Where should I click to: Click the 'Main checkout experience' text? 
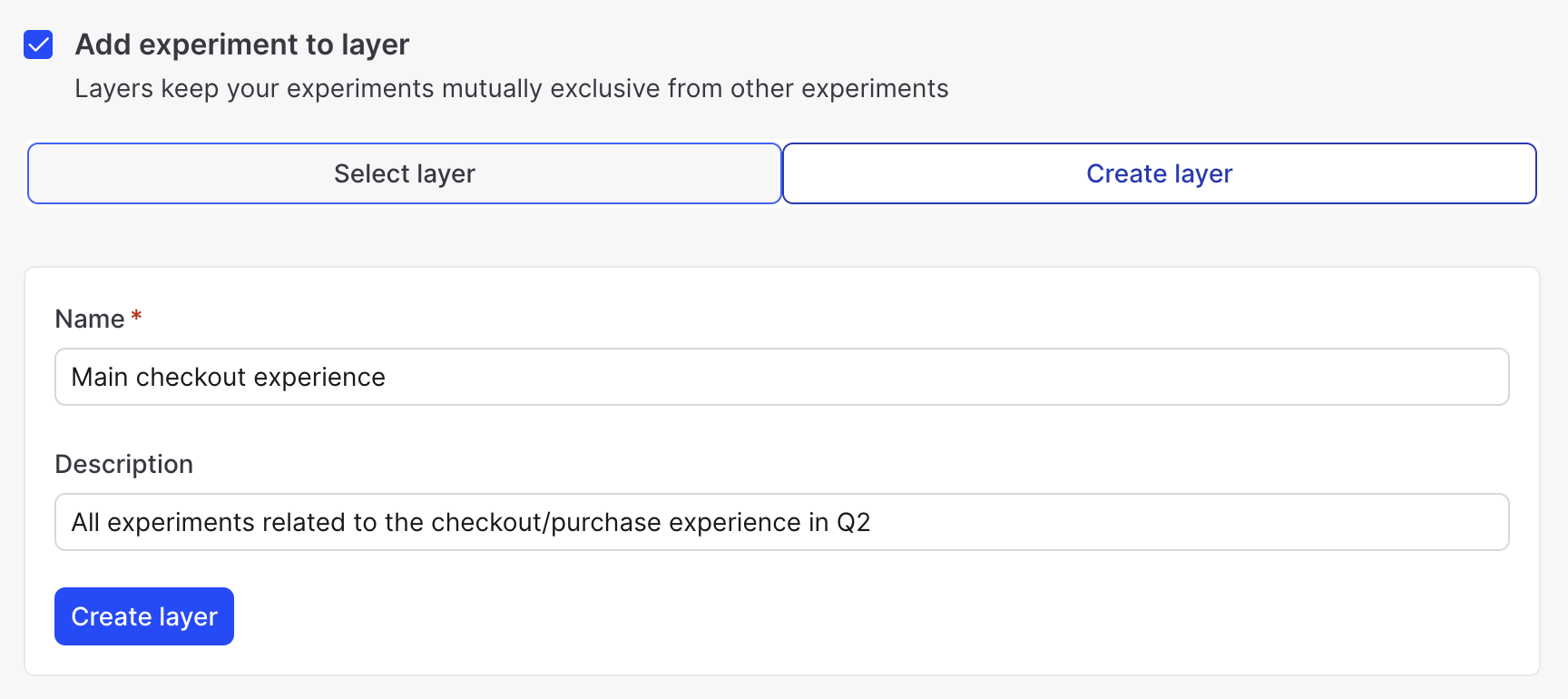coord(229,377)
